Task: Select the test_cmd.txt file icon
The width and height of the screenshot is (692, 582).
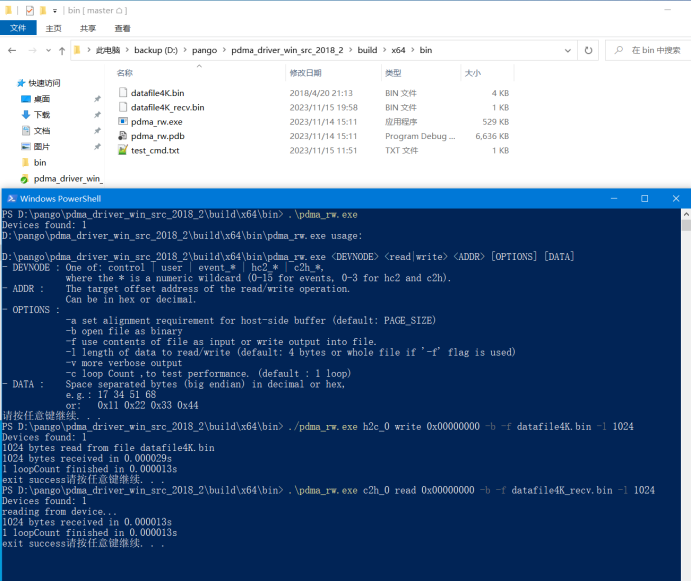Action: click(x=122, y=150)
